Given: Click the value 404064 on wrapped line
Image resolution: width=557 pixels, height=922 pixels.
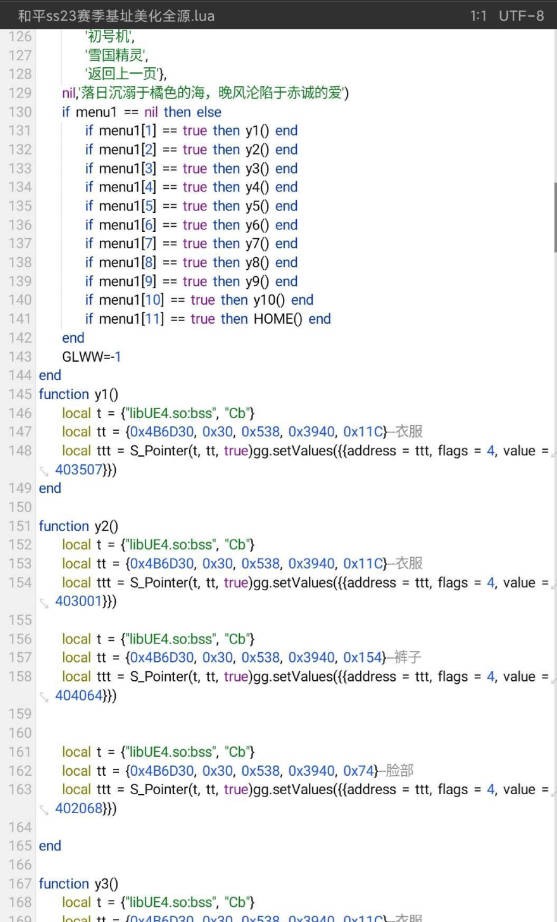Looking at the screenshot, I should [79, 695].
